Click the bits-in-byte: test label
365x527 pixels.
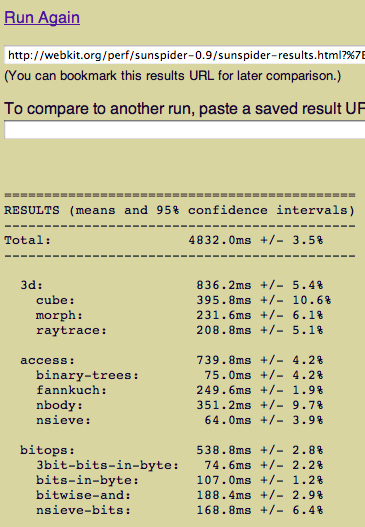coord(87,480)
